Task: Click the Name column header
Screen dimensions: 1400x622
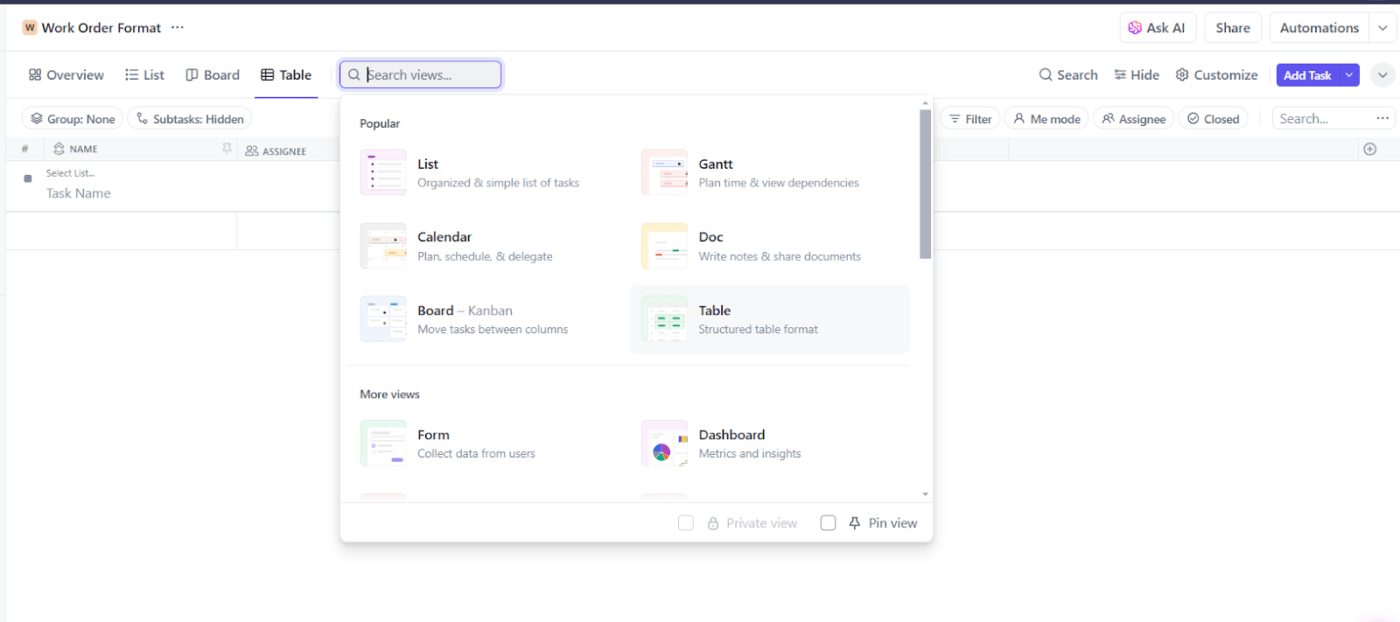Action: [83, 149]
